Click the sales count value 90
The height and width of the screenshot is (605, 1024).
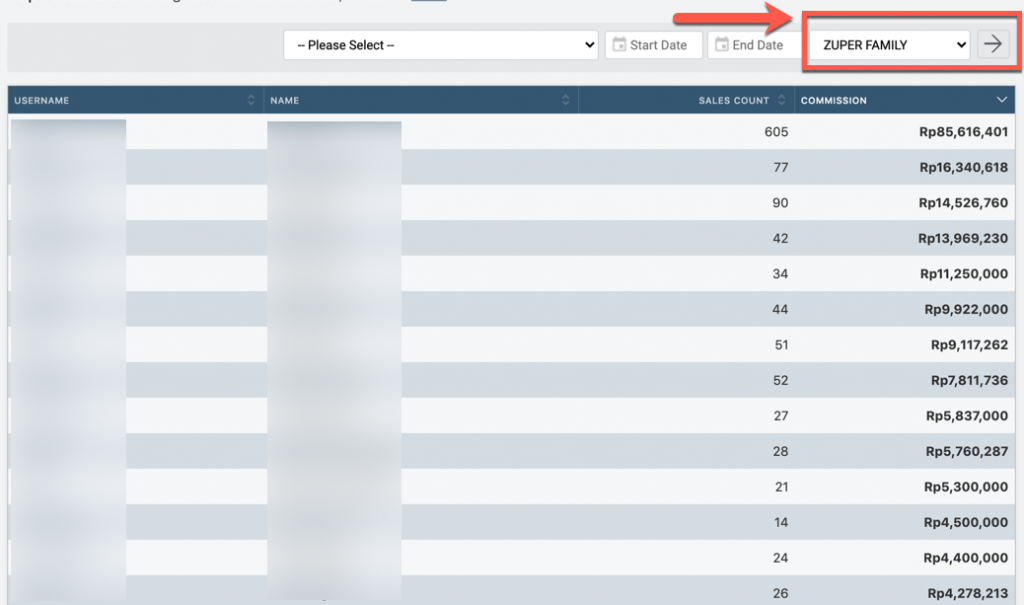780,203
